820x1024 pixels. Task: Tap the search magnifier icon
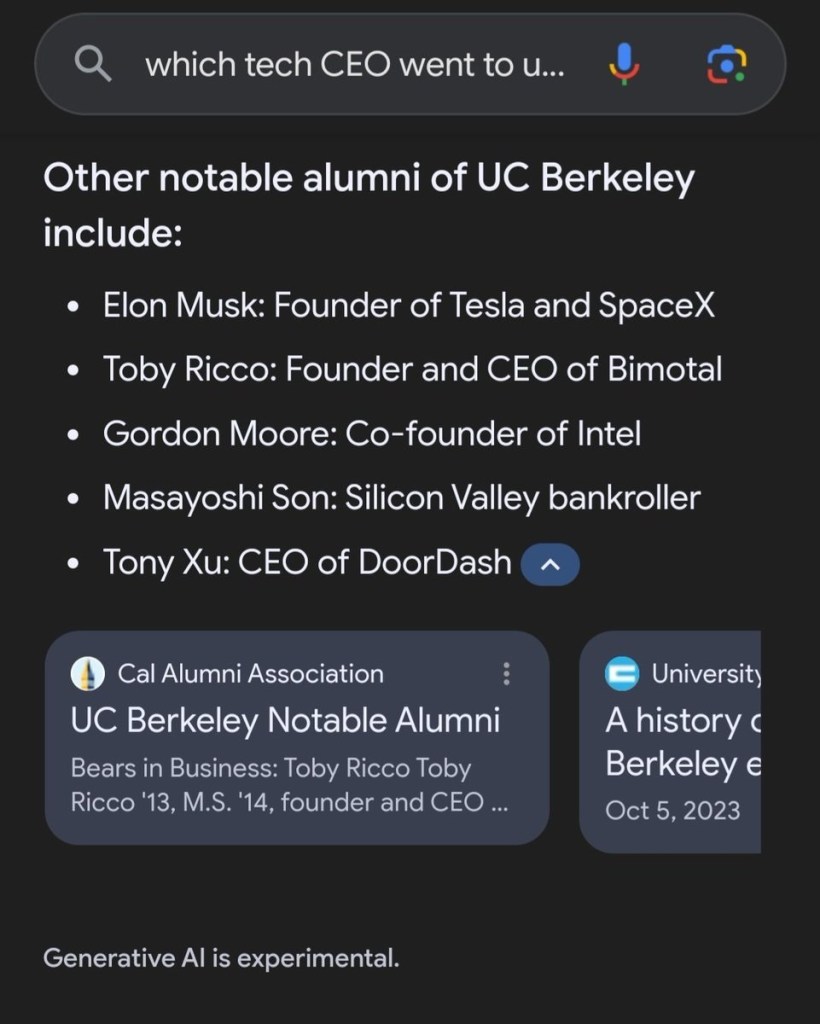[93, 65]
